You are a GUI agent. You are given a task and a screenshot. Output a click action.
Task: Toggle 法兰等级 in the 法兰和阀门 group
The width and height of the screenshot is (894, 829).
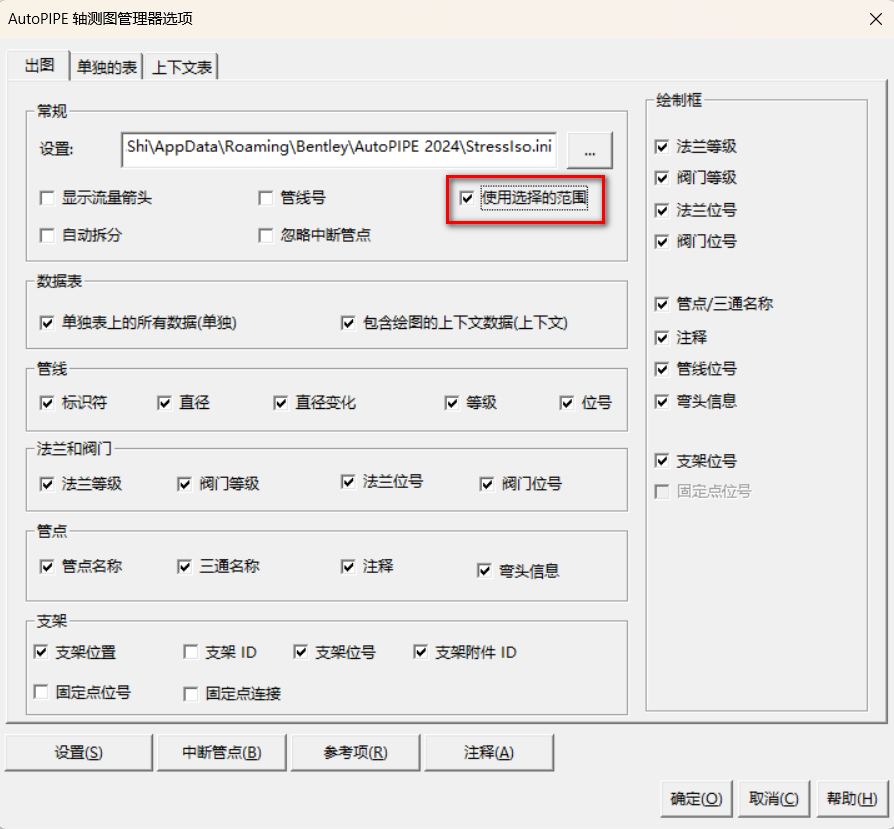[47, 484]
